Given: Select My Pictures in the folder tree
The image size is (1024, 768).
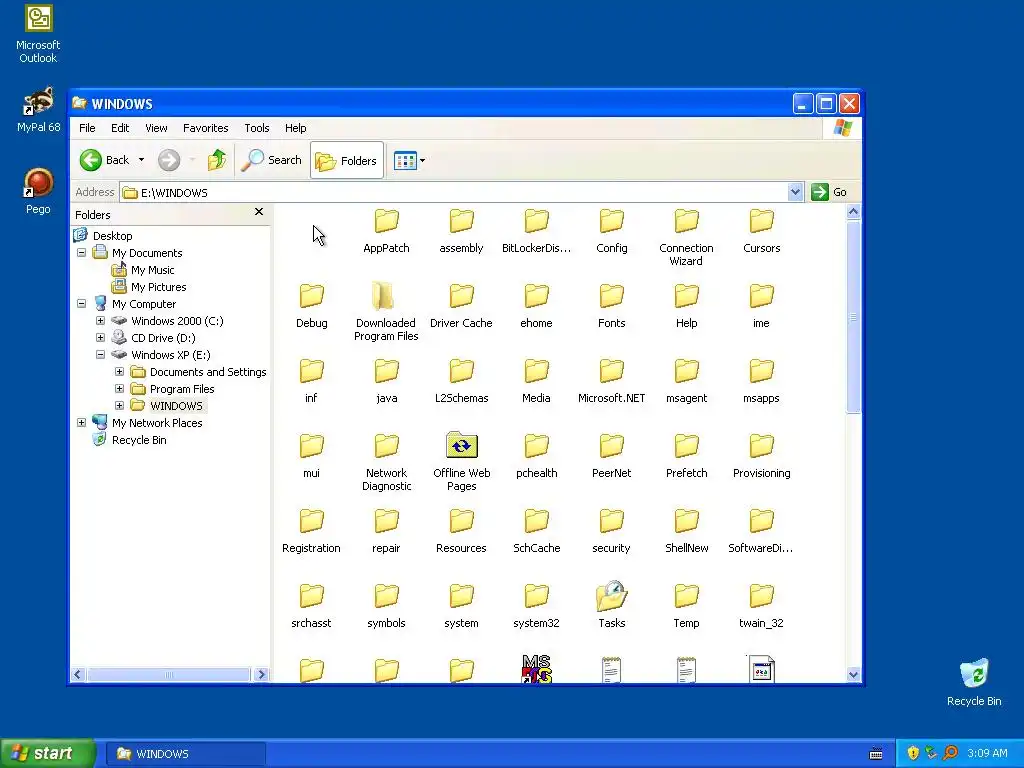Looking at the screenshot, I should click(x=158, y=287).
